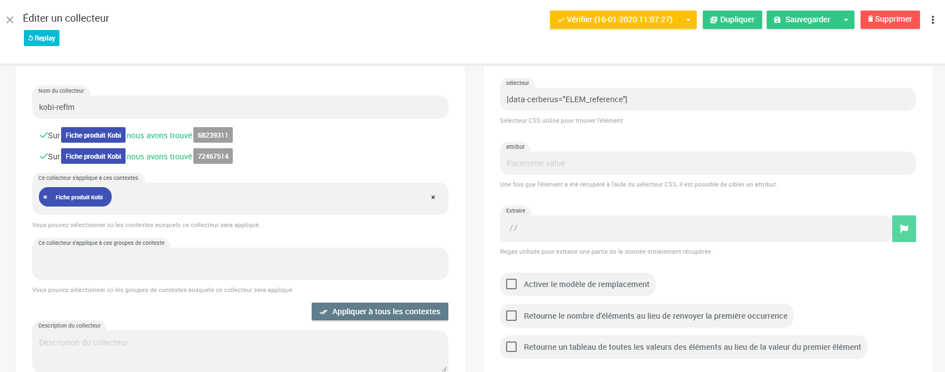Click the sélecteur CSS input field

coord(708,99)
